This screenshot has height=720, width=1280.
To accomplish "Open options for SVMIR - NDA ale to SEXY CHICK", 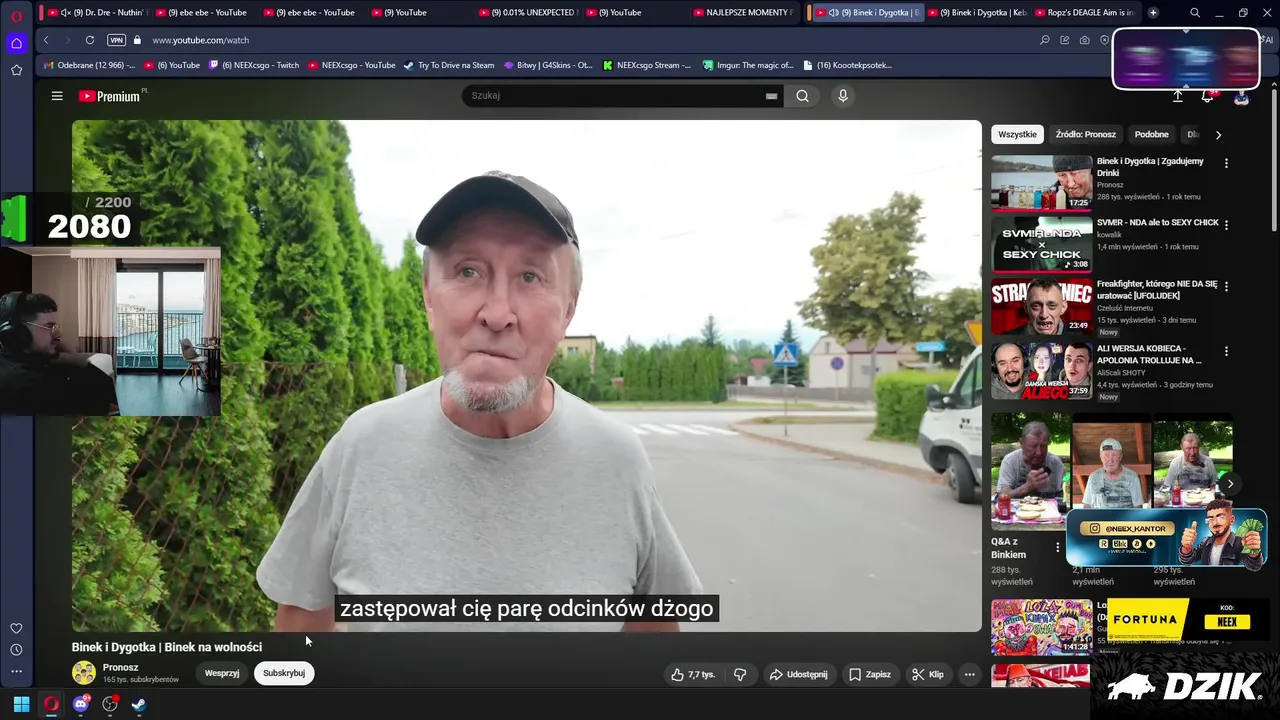I will 1226,225.
